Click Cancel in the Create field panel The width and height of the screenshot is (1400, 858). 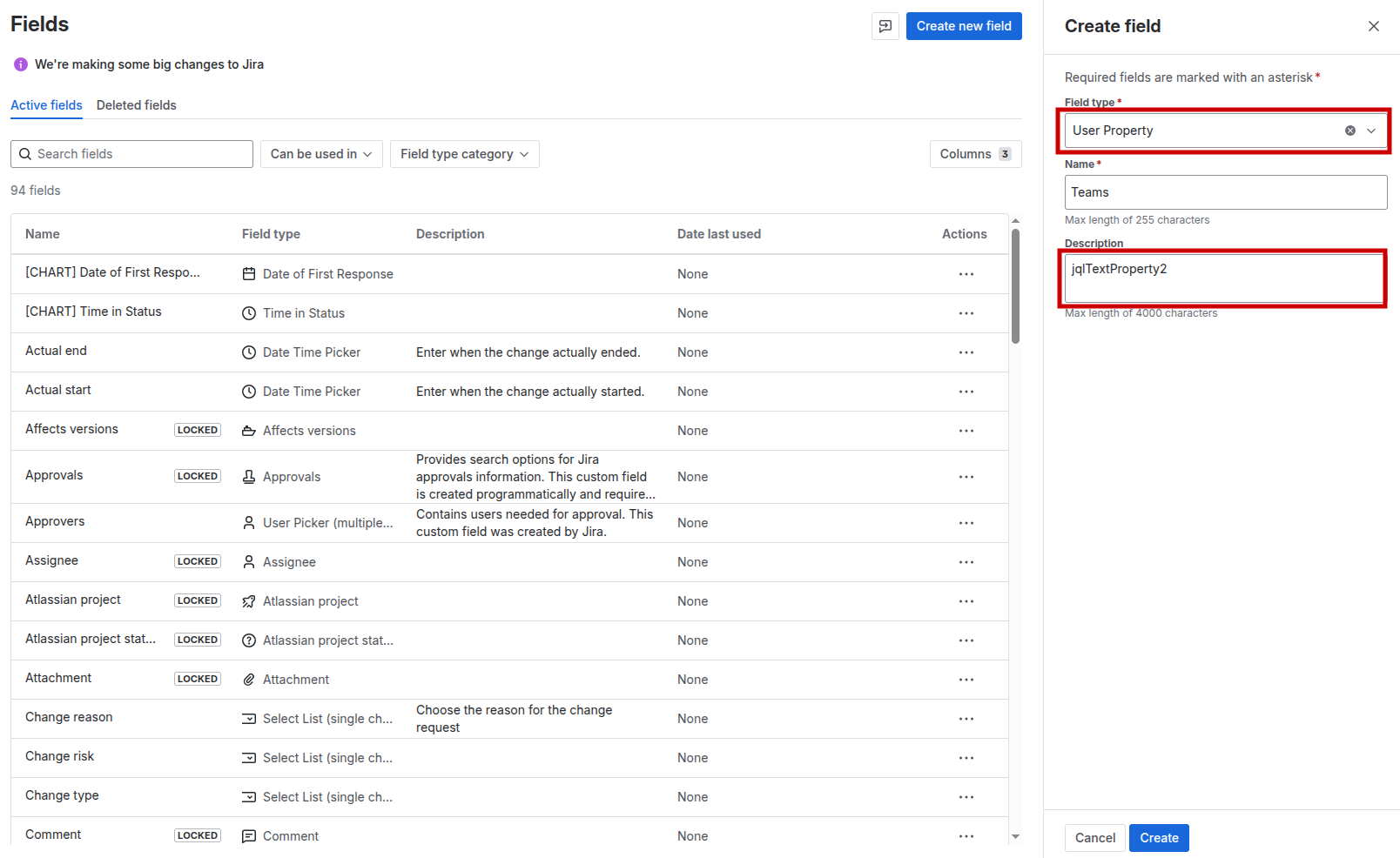pos(1094,838)
